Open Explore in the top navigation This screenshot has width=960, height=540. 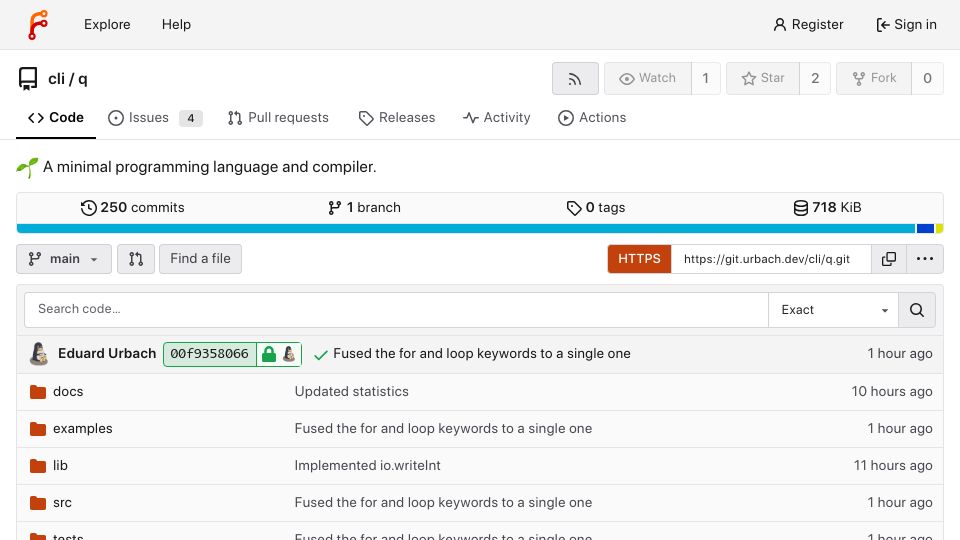point(107,24)
